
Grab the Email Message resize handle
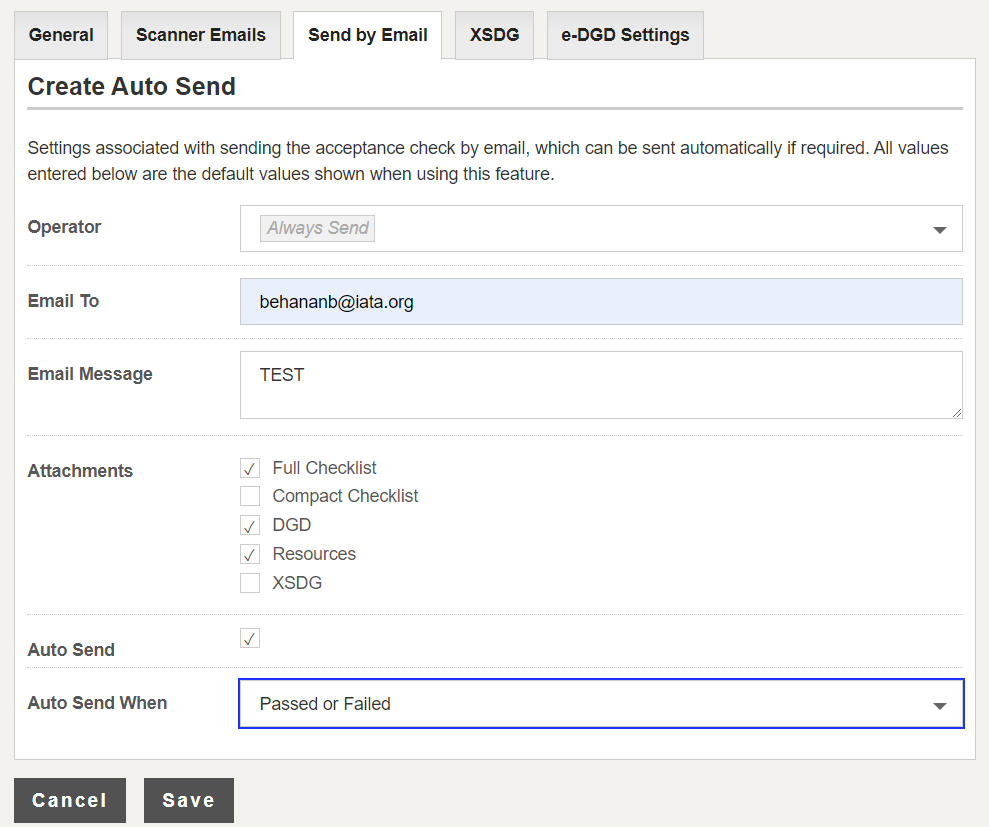pyautogui.click(x=957, y=413)
